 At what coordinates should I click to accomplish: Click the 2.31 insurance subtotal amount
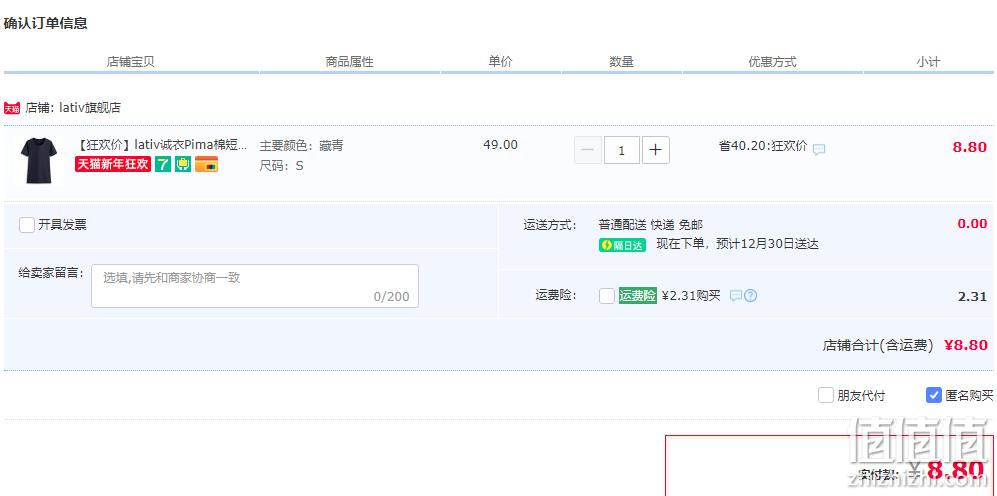click(x=973, y=296)
